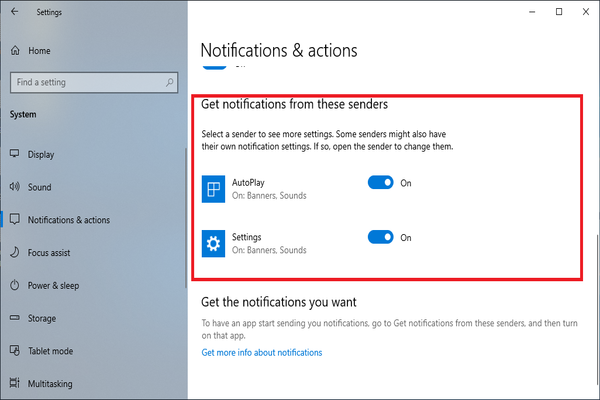Click the Multitasking icon

tap(15, 383)
